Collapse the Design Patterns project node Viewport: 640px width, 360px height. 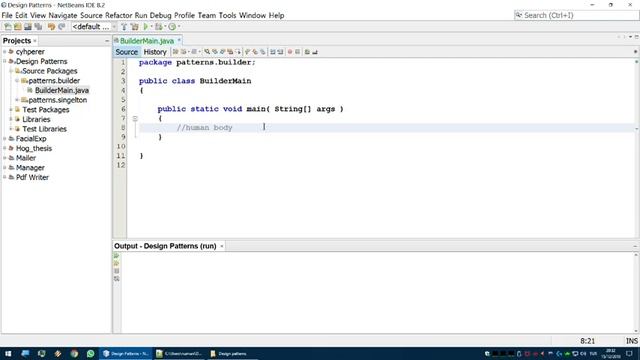tap(5, 61)
